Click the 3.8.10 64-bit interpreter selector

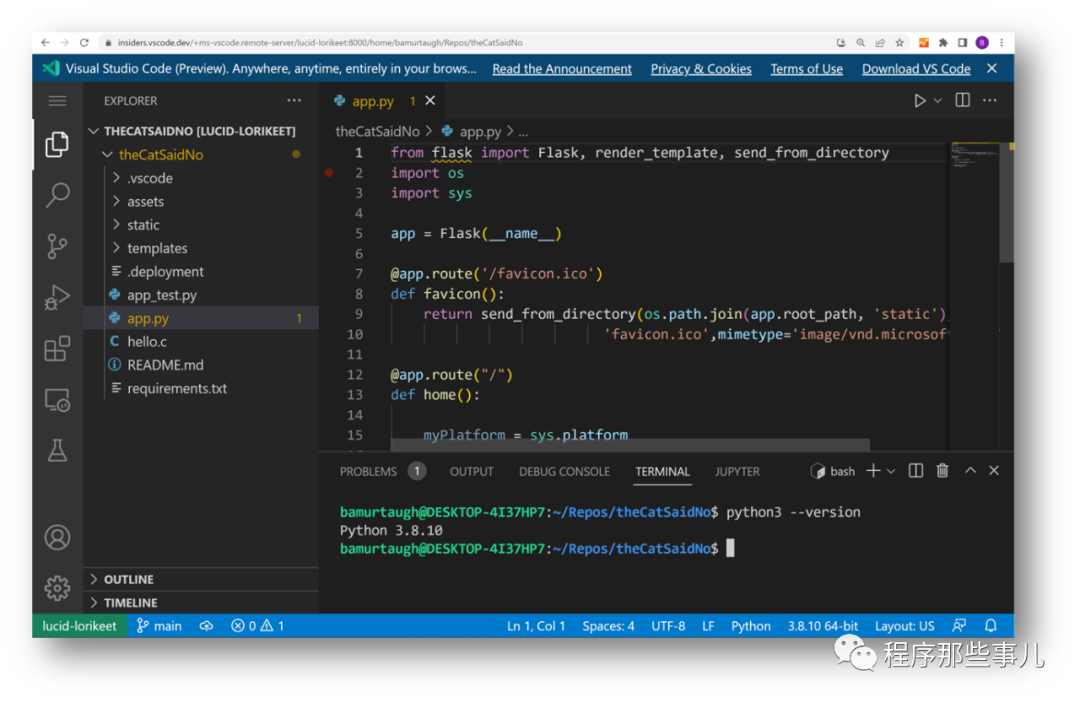(822, 626)
